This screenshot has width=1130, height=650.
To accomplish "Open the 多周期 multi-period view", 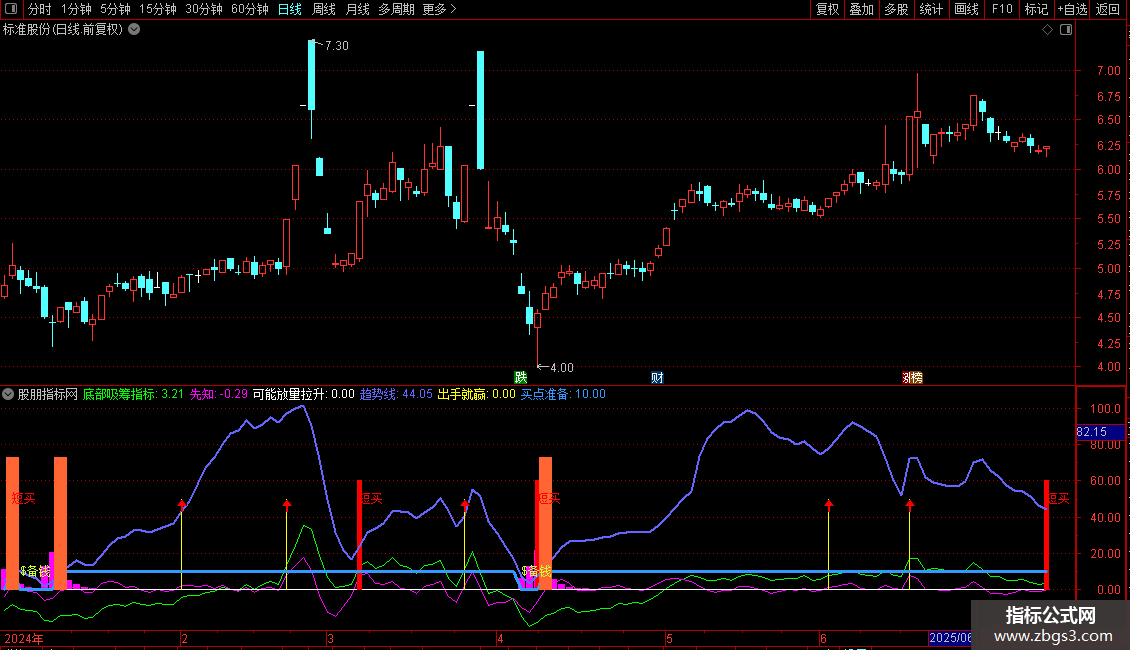I will (396, 9).
